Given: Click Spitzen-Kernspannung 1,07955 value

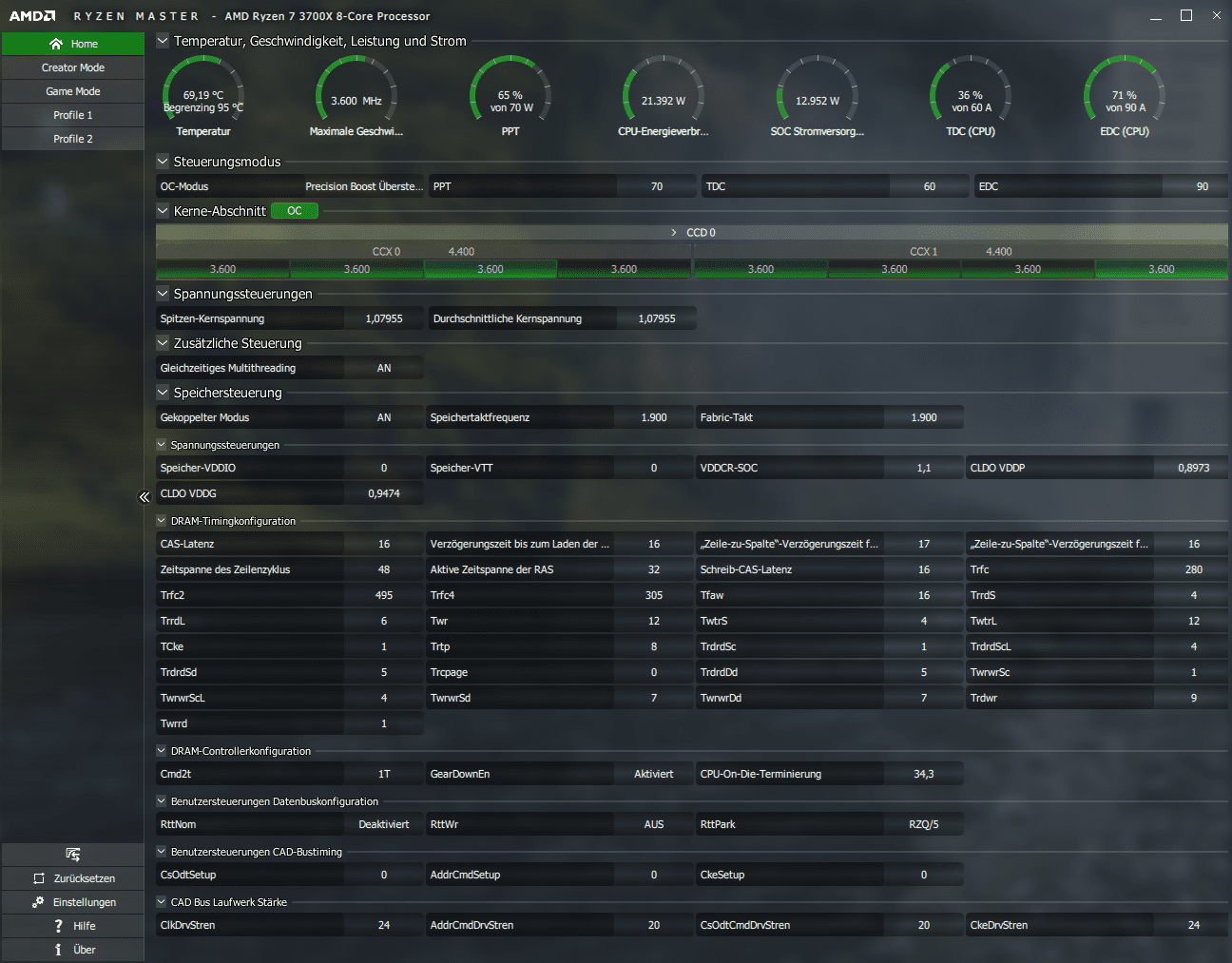Looking at the screenshot, I should [x=384, y=318].
